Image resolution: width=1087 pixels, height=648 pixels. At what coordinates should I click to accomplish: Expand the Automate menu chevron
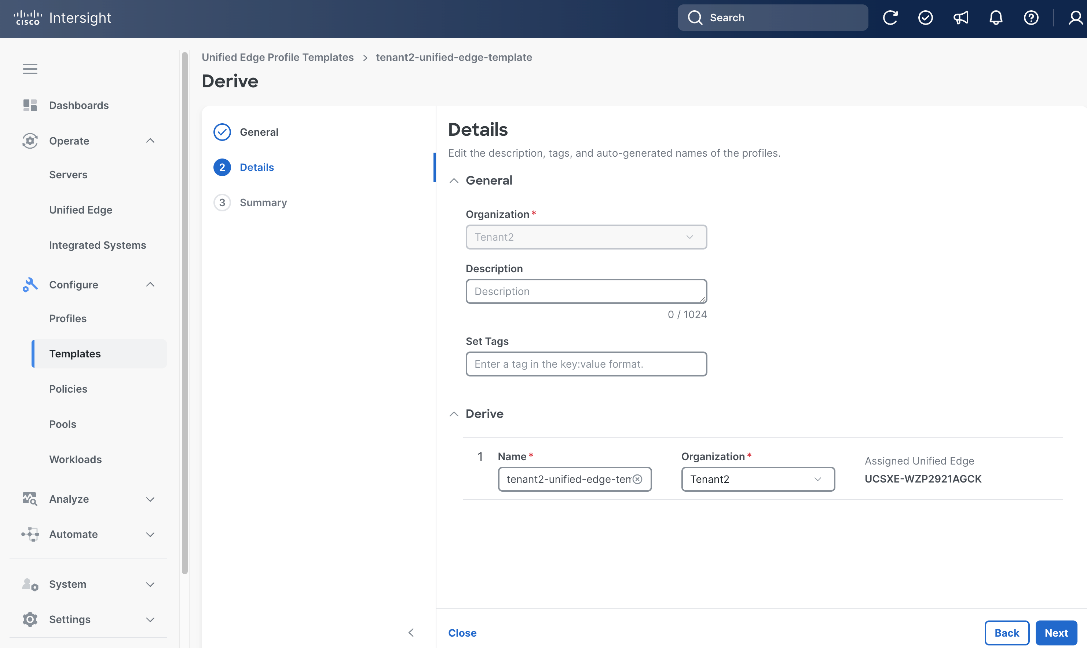pyautogui.click(x=150, y=534)
